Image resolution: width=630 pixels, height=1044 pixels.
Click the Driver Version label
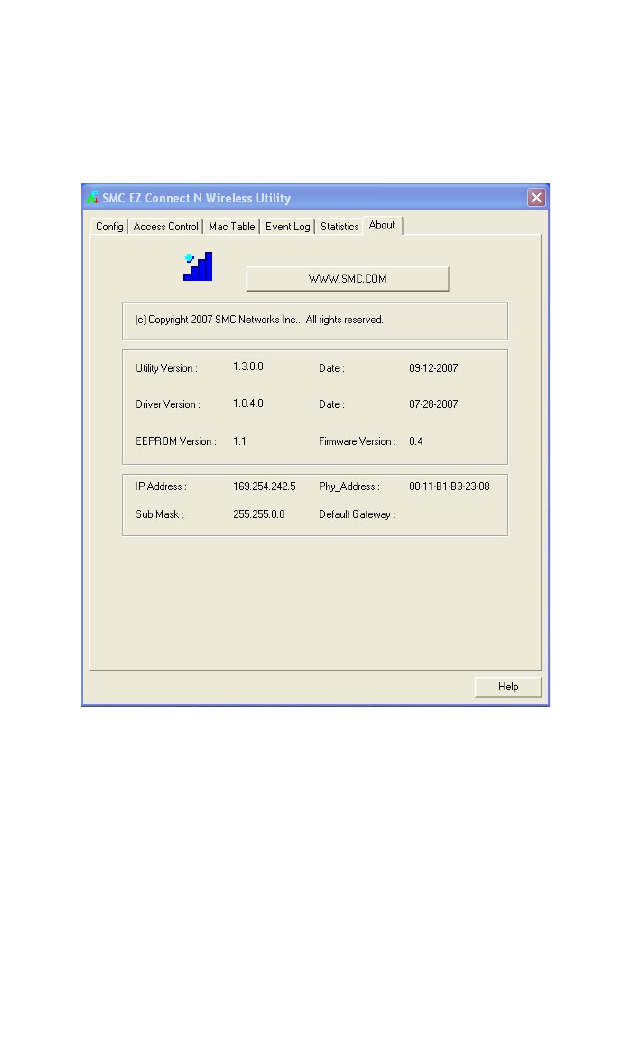[x=168, y=404]
